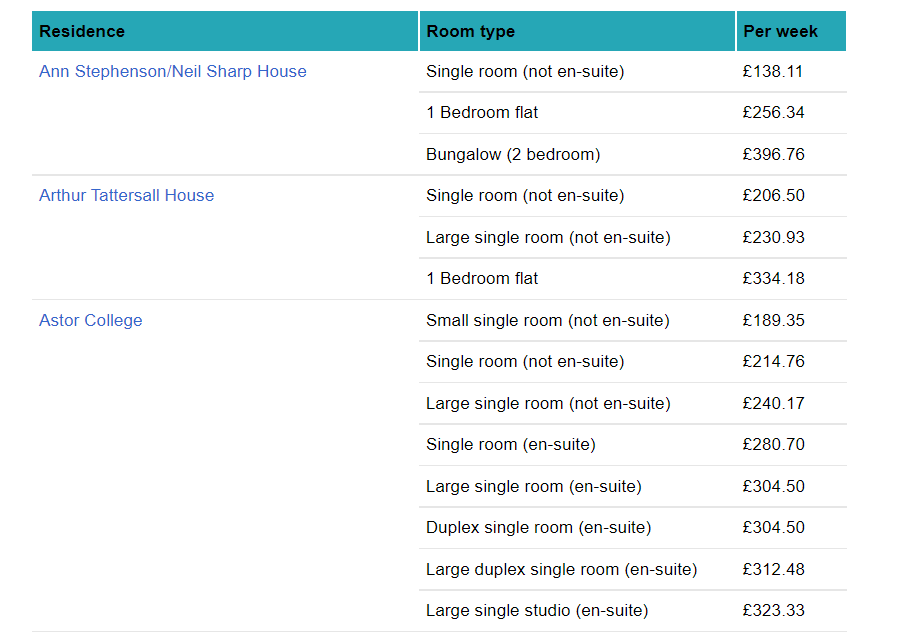The width and height of the screenshot is (900, 633).
Task: Click the Room type column header
Action: tap(470, 31)
